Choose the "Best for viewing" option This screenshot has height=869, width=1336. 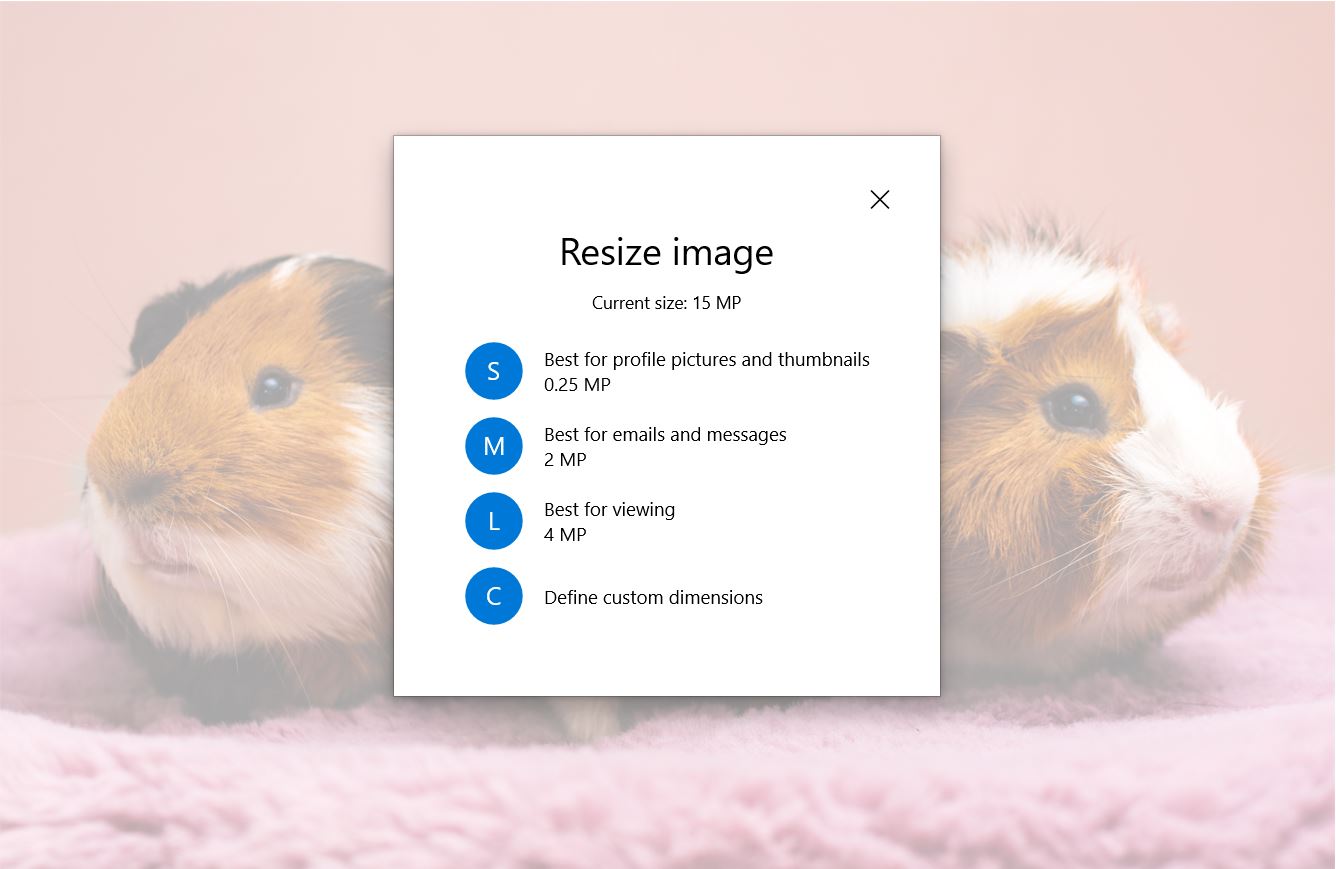pyautogui.click(x=609, y=509)
